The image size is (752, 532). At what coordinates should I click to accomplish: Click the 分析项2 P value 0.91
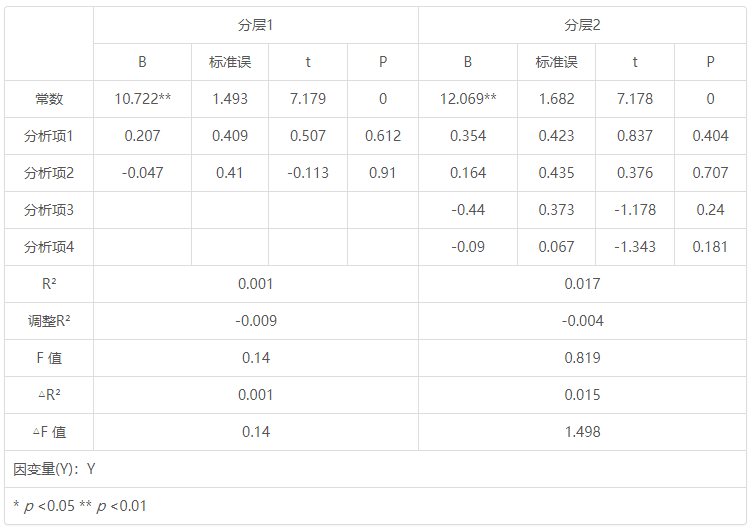click(x=383, y=173)
